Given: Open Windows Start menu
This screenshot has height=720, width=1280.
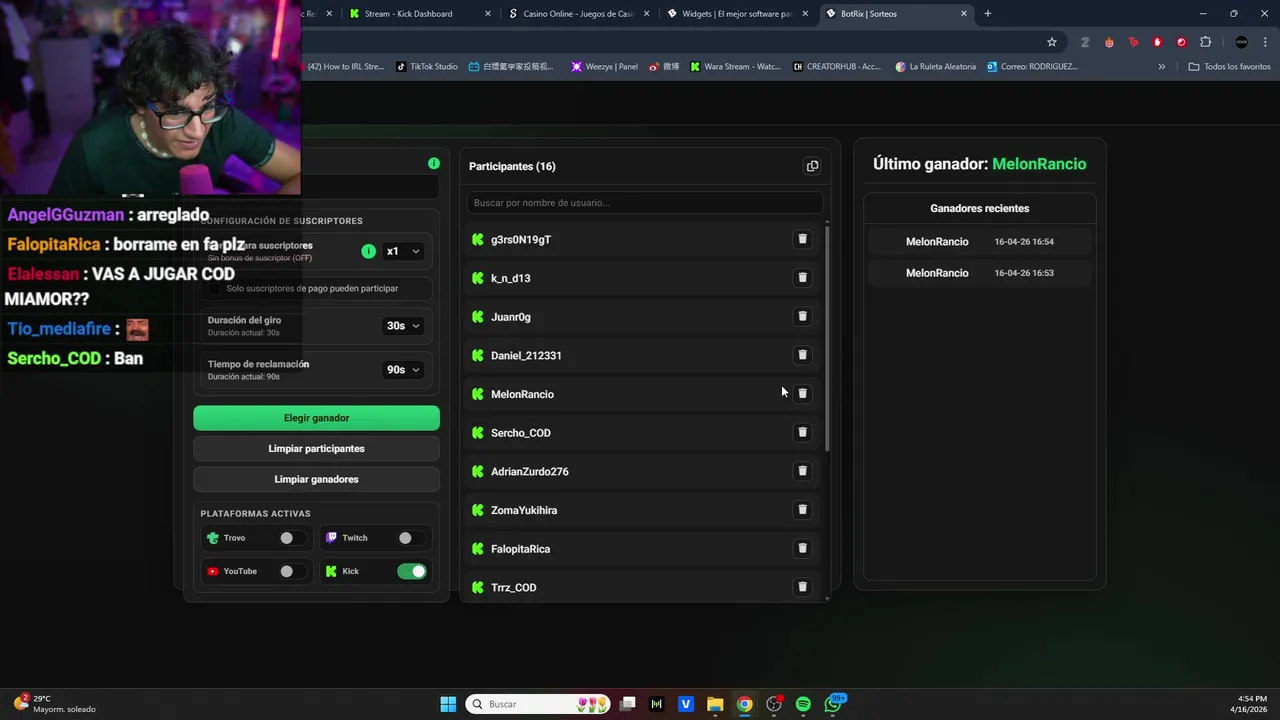Looking at the screenshot, I should (448, 704).
